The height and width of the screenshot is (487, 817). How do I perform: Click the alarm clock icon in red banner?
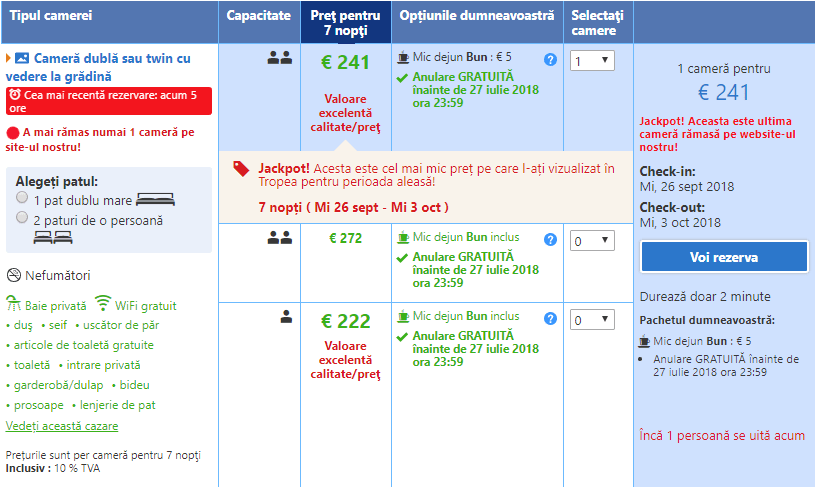point(15,94)
